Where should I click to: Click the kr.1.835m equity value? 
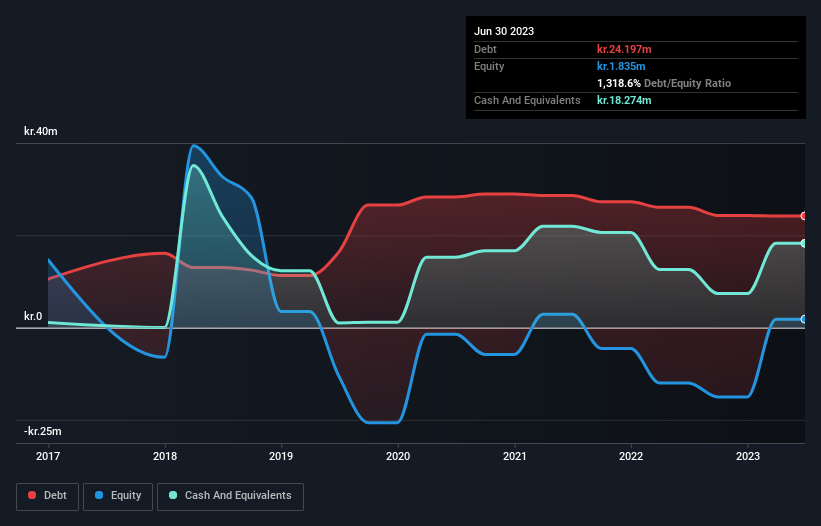pyautogui.click(x=621, y=66)
